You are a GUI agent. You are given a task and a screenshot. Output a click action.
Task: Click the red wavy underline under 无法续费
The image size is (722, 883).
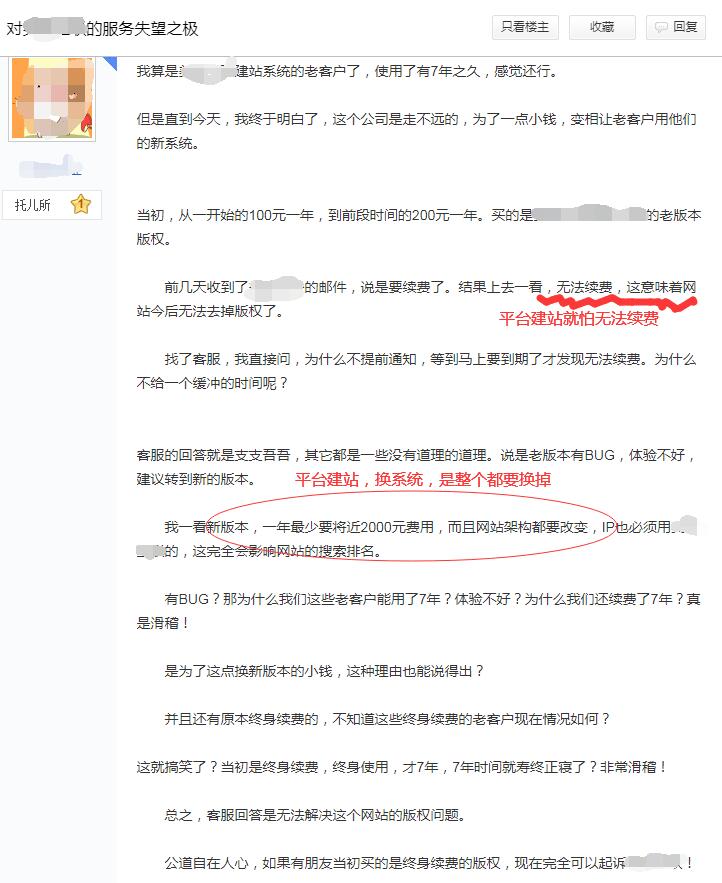tap(617, 302)
